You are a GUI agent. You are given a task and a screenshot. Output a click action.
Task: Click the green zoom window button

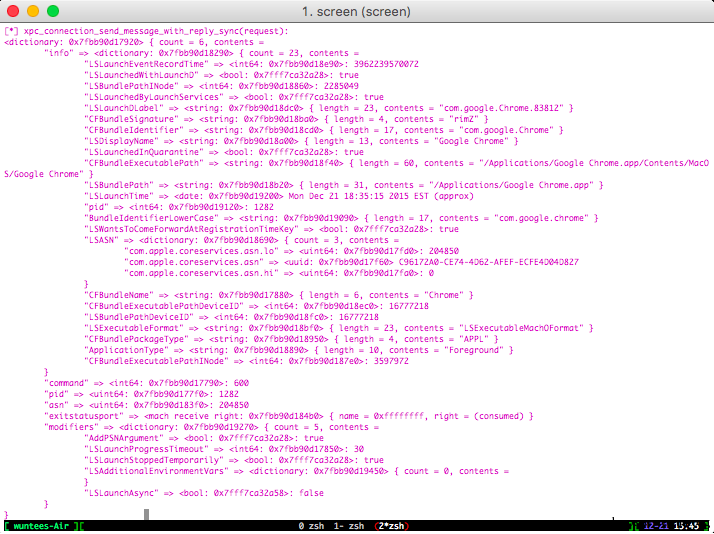(x=53, y=11)
